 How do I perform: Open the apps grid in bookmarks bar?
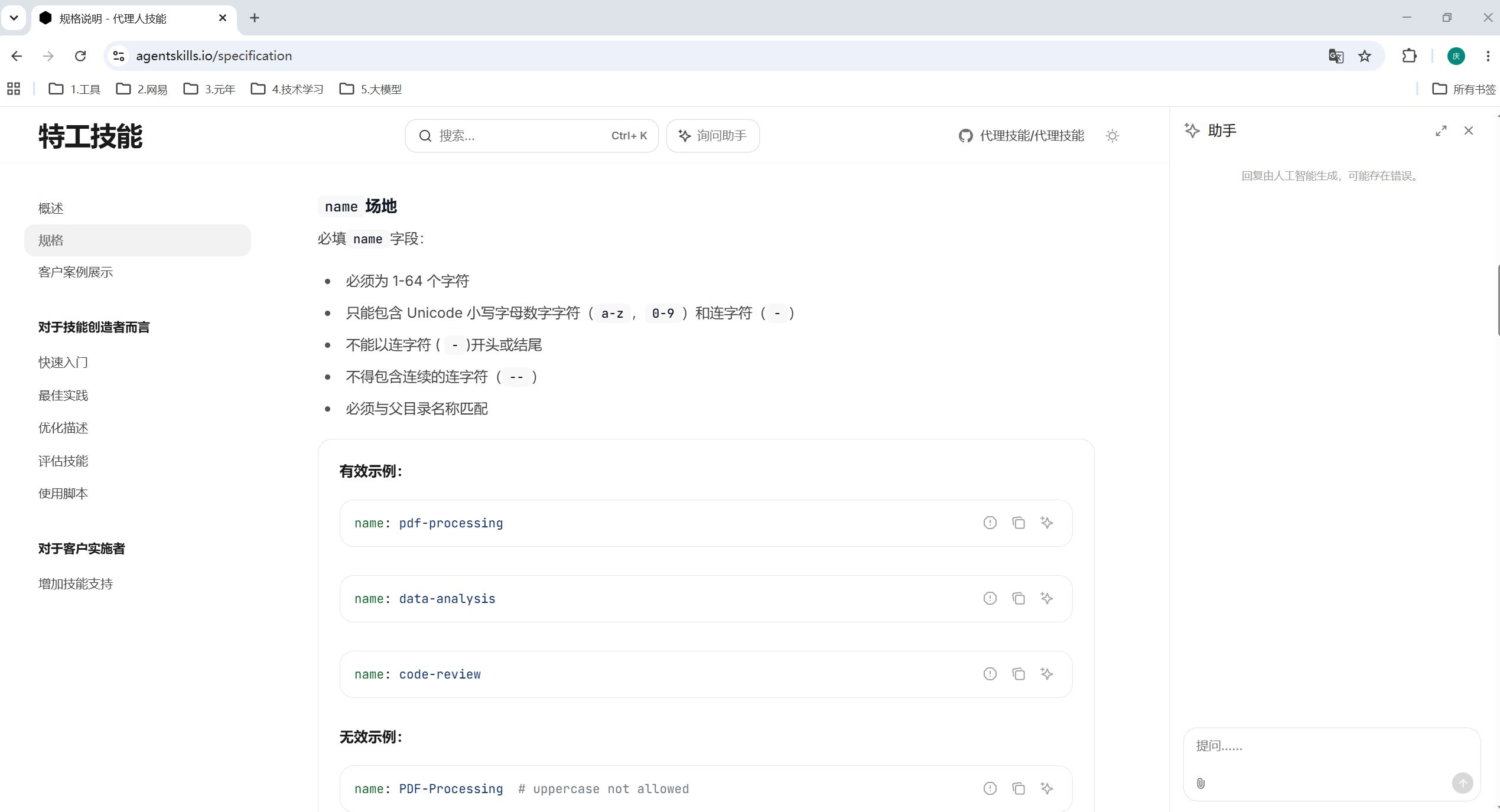click(14, 89)
